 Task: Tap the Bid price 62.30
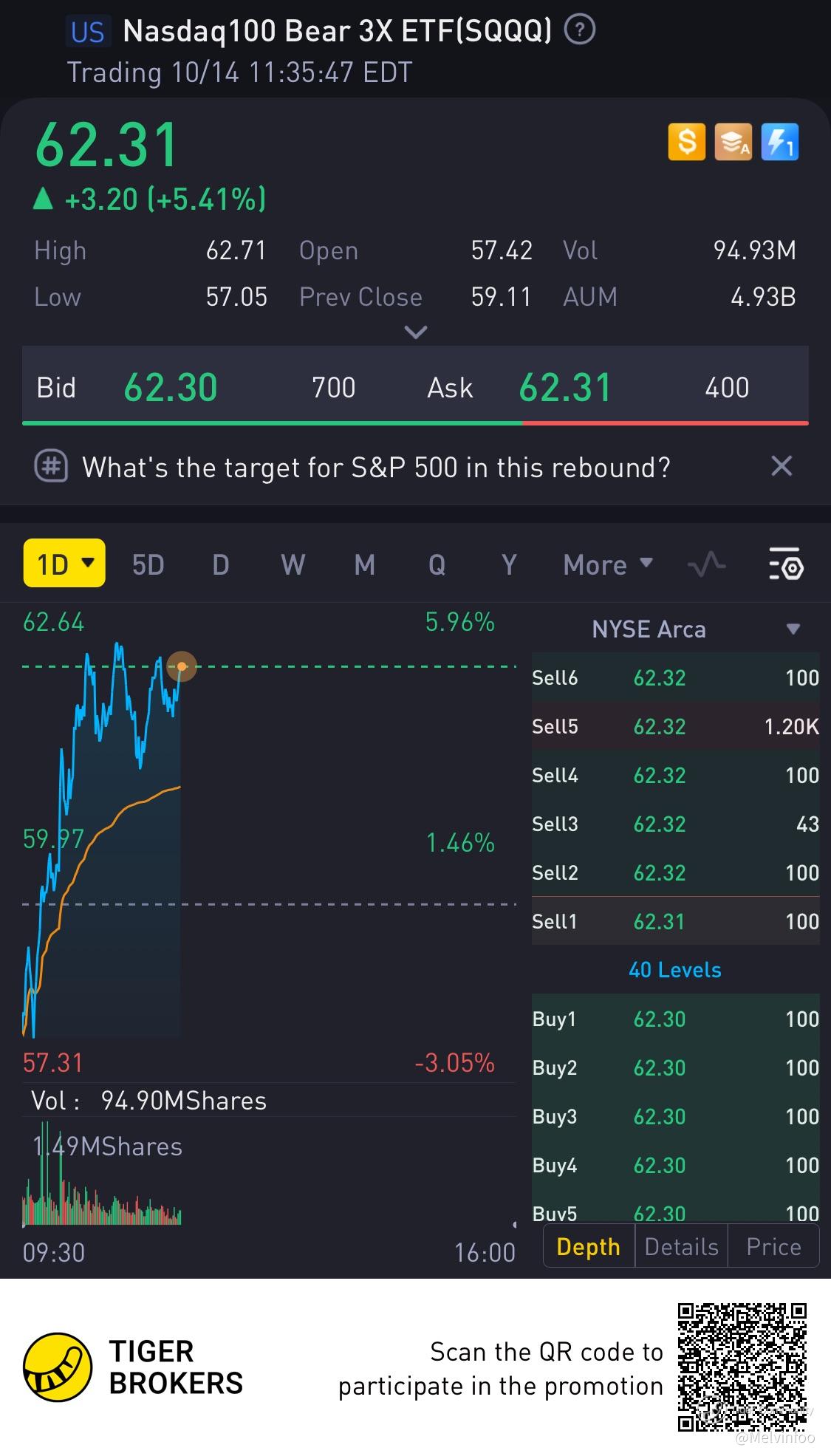[171, 387]
